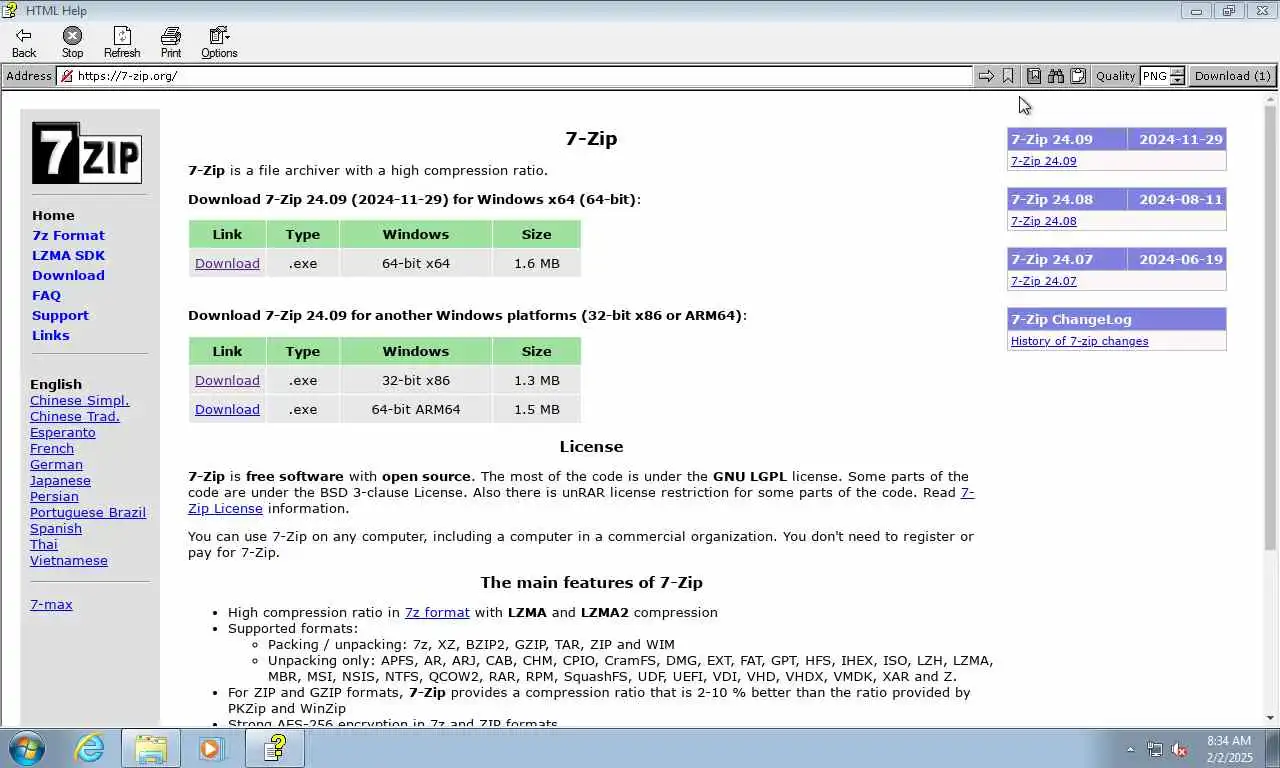1280x768 pixels.
Task: Switch language to Portuguese Brazil
Action: pyautogui.click(x=88, y=512)
